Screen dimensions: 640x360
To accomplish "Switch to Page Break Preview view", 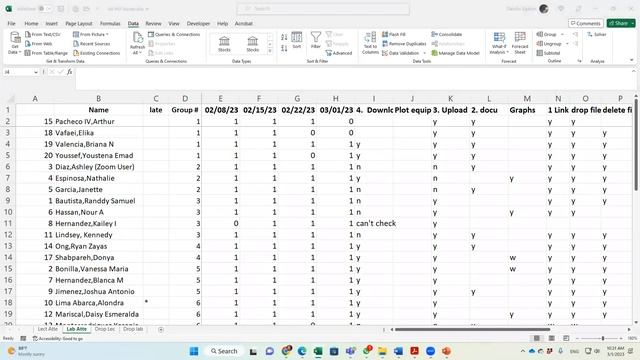I will click(x=566, y=338).
